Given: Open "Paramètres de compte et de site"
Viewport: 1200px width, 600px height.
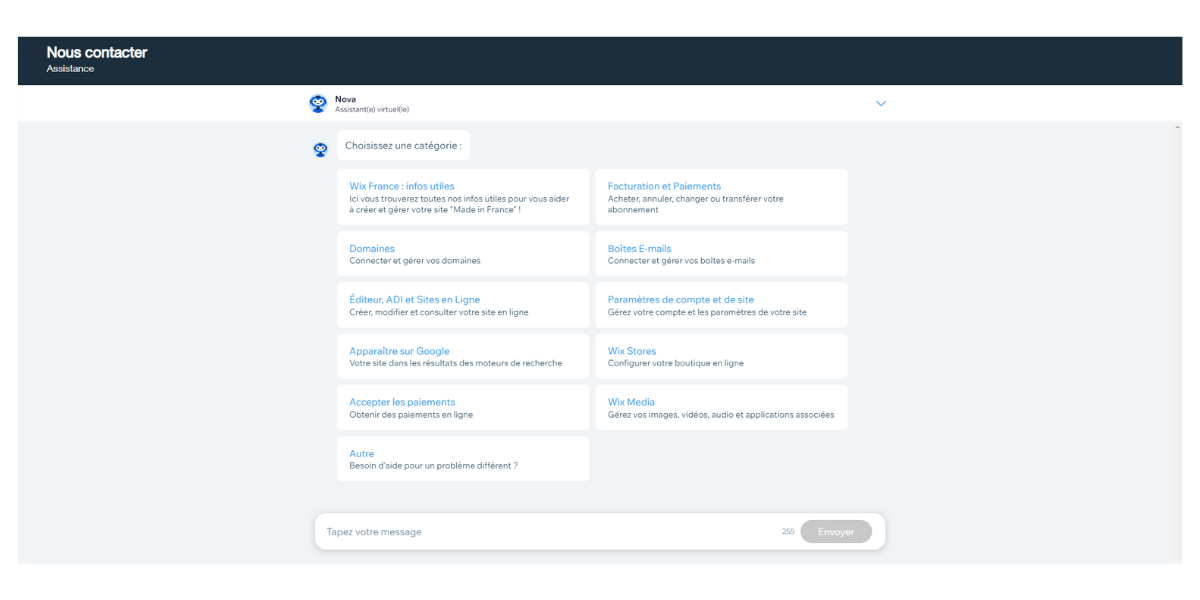Looking at the screenshot, I should click(x=721, y=305).
